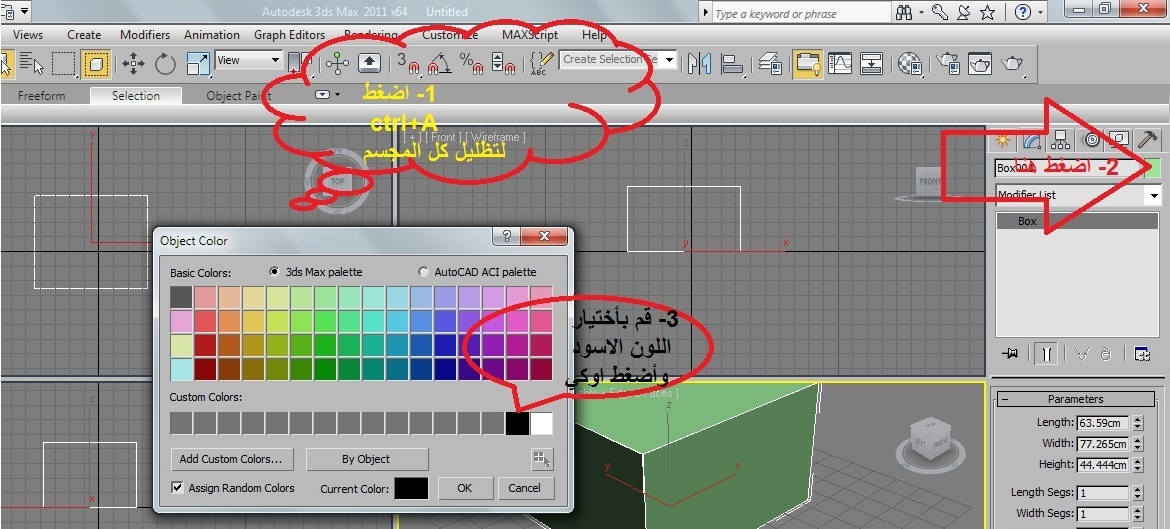
Task: Open Favorites star in title bar
Action: pos(987,12)
